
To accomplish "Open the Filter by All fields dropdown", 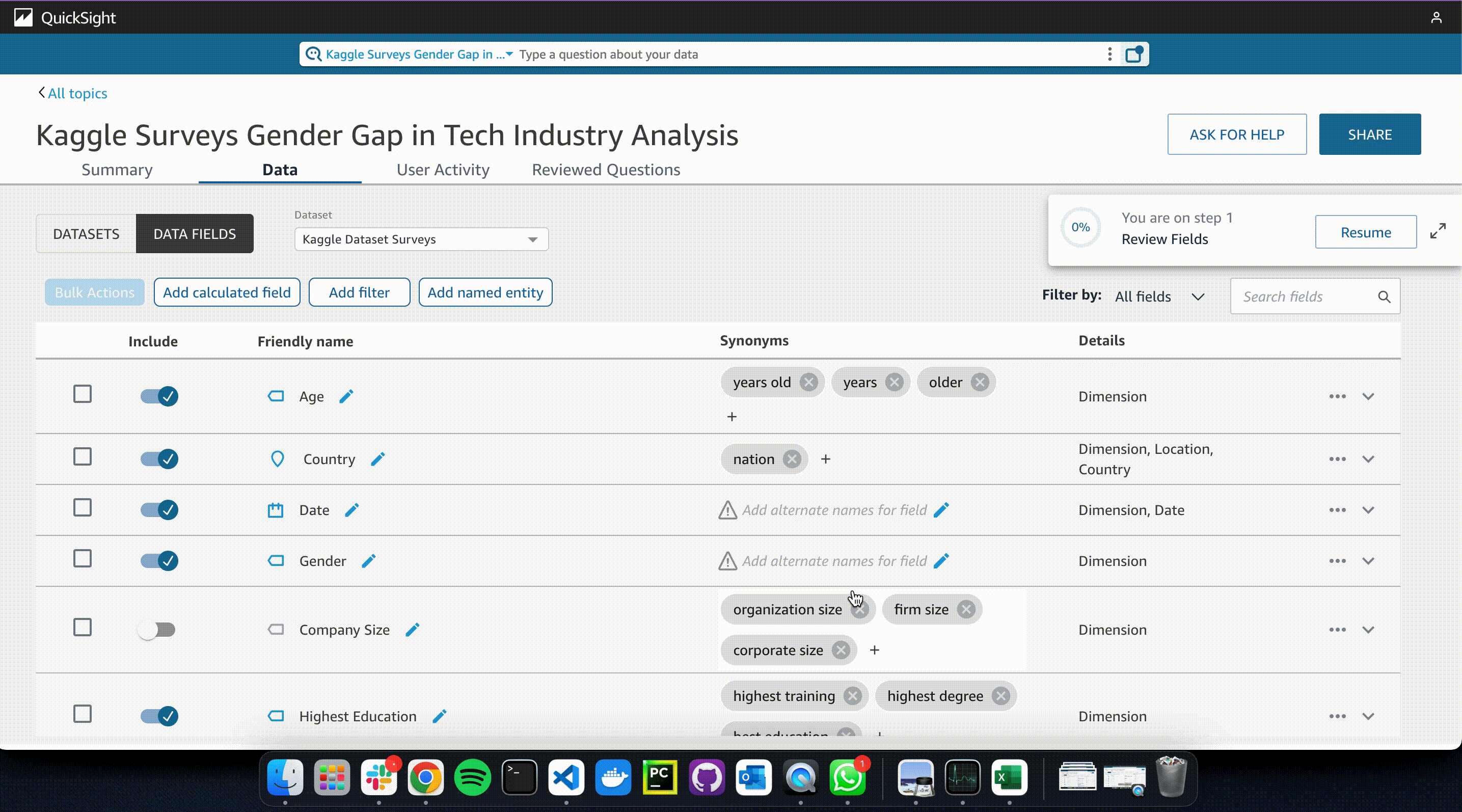I will [x=1159, y=297].
